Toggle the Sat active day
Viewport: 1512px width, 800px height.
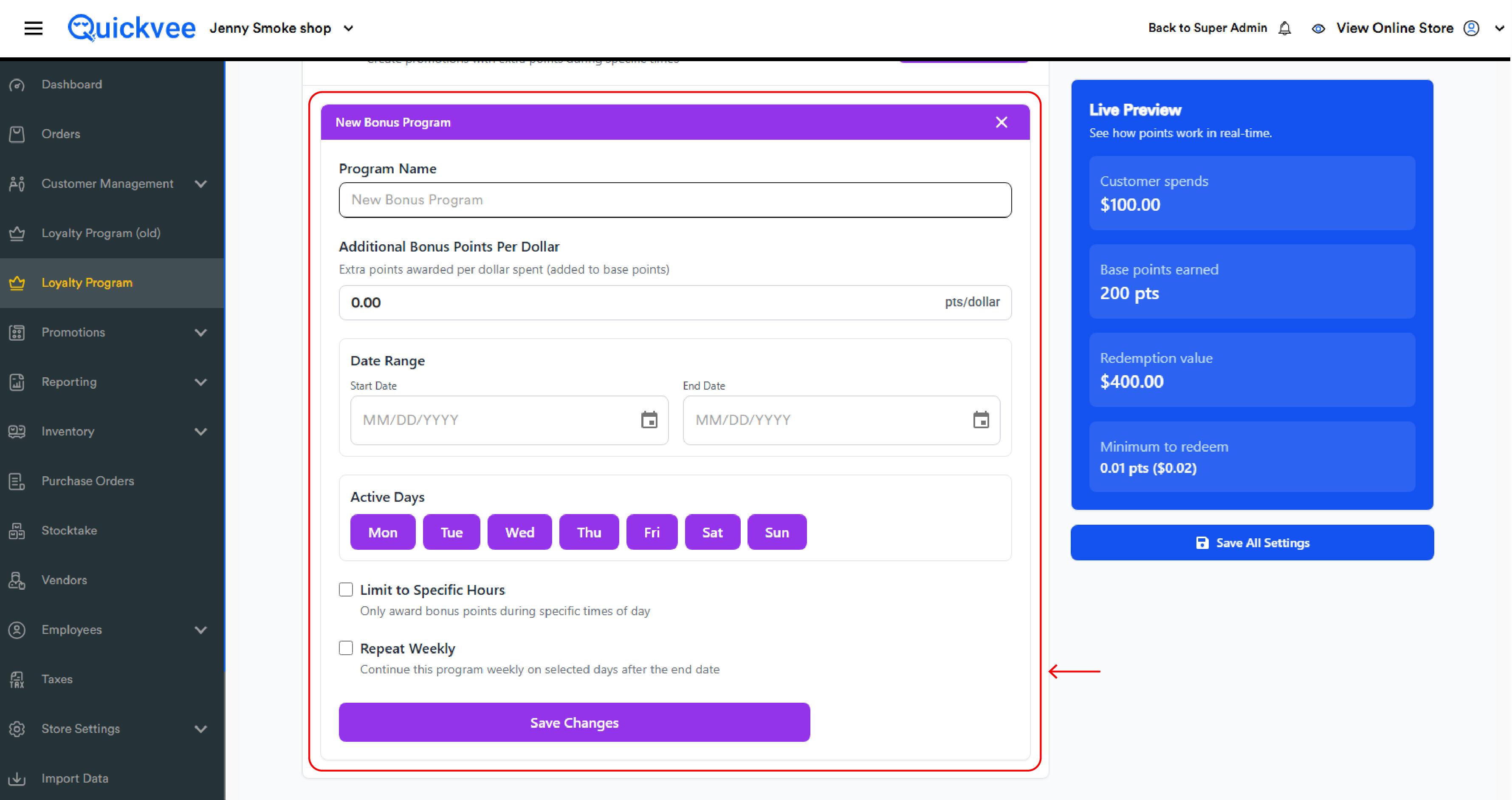pos(713,532)
